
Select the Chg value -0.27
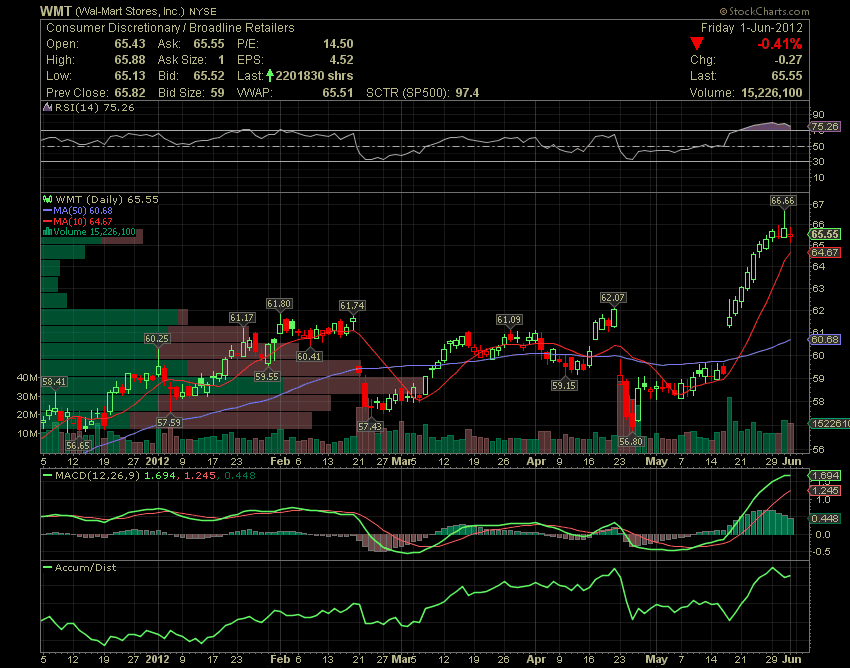(788, 60)
